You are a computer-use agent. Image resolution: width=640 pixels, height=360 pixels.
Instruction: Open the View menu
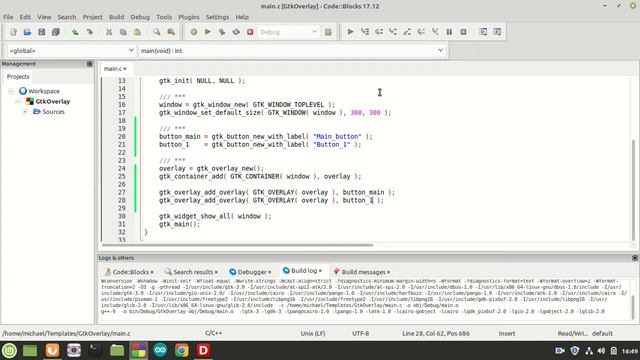[x=44, y=17]
